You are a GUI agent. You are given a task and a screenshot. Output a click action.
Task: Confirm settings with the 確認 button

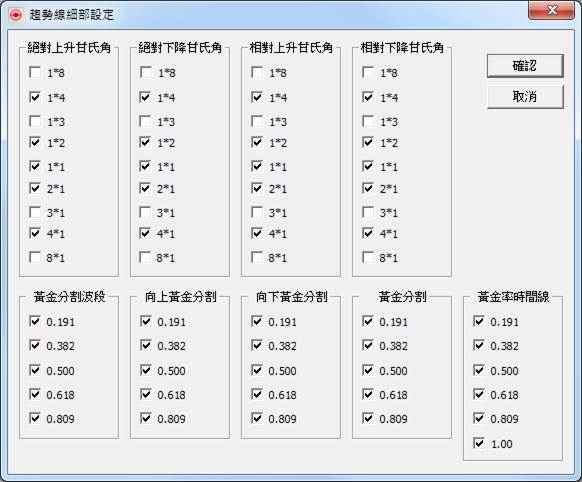(x=525, y=66)
